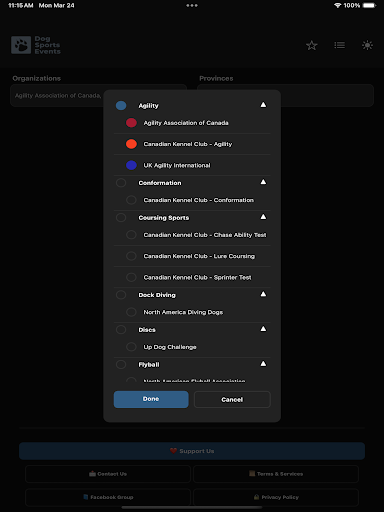This screenshot has width=384, height=512.
Task: Open the Privacy Policy link
Action: pyautogui.click(x=276, y=497)
